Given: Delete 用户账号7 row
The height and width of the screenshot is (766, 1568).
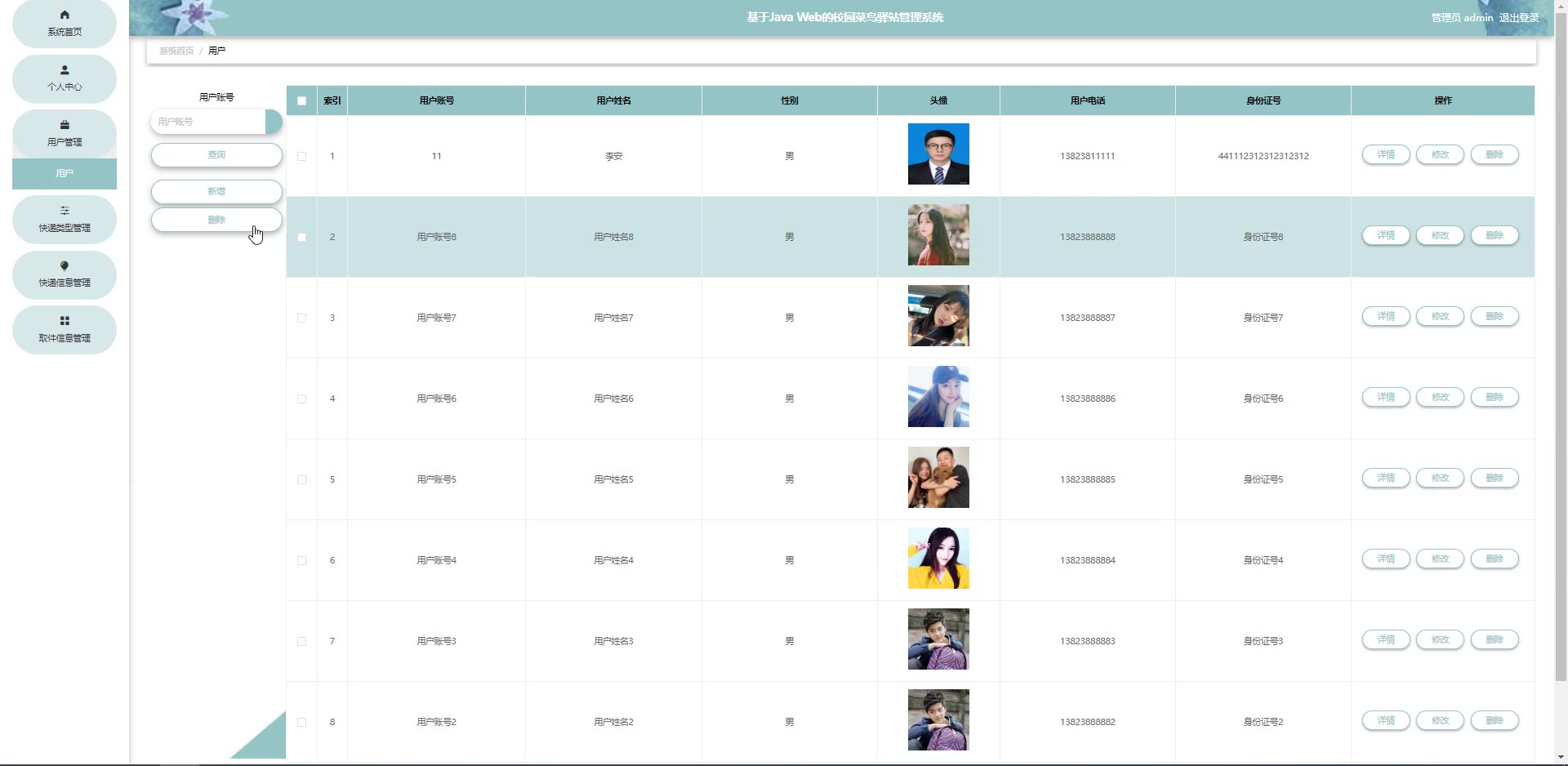Looking at the screenshot, I should point(1494,316).
